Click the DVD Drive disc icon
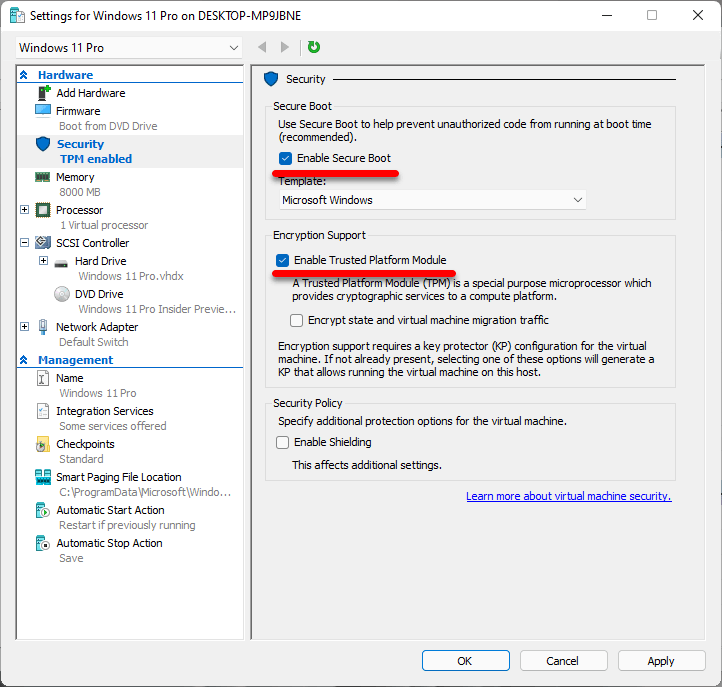Viewport: 722px width, 687px height. [62, 294]
